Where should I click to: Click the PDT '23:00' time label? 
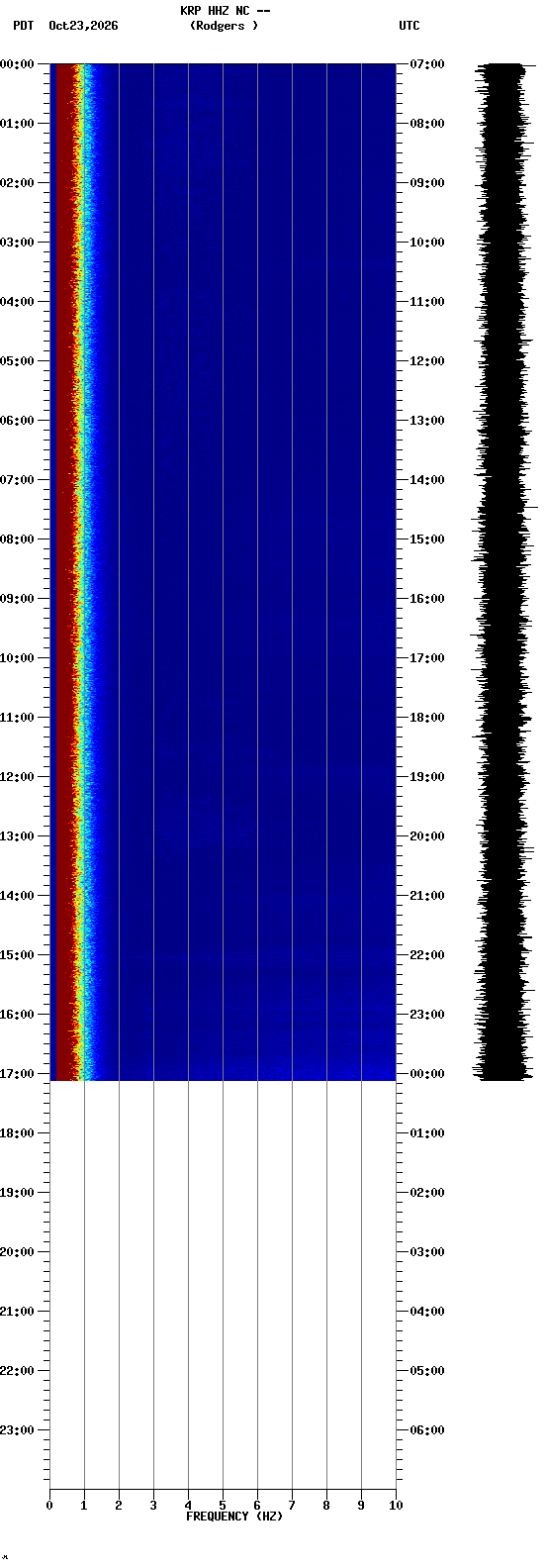[17, 1430]
